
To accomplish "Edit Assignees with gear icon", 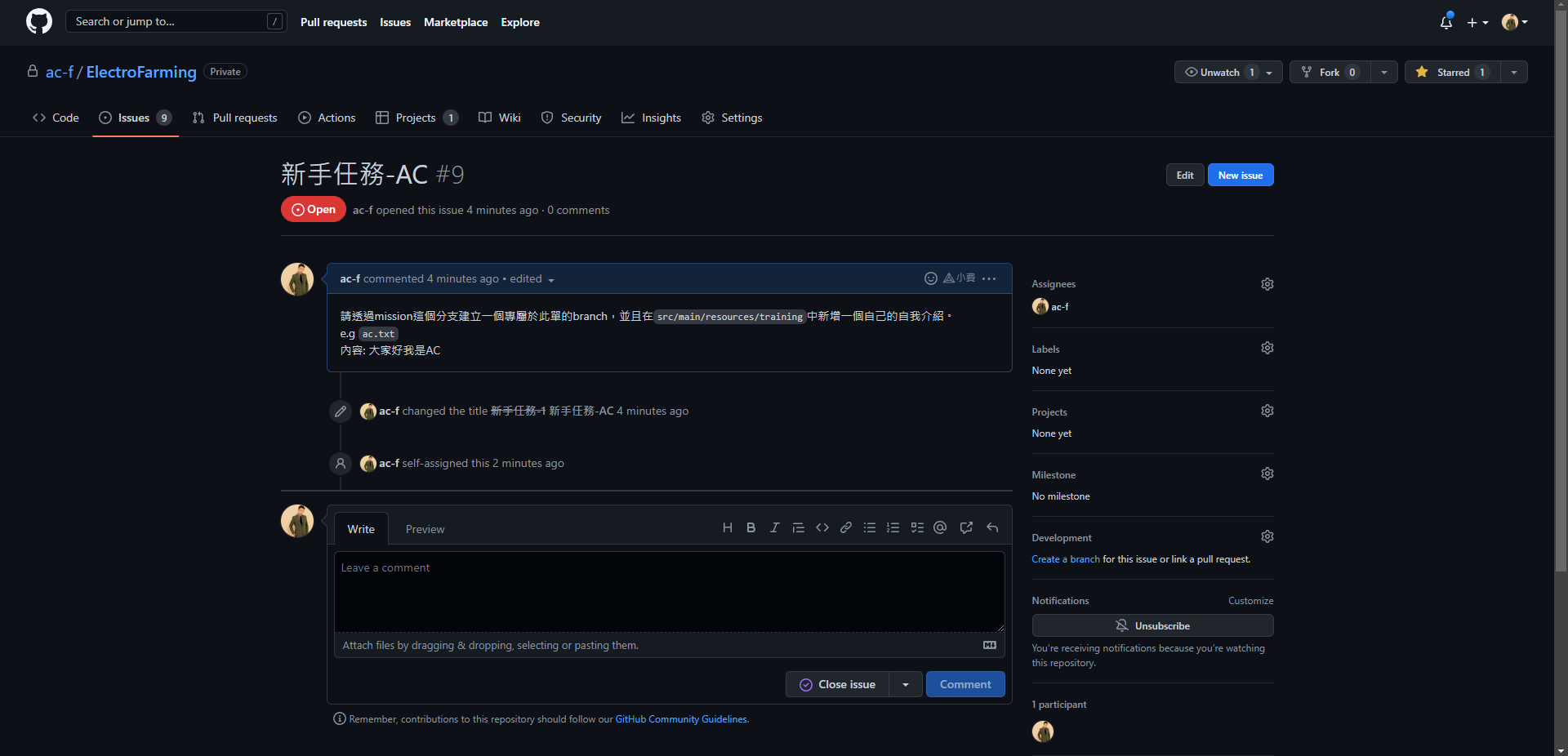I will point(1267,284).
